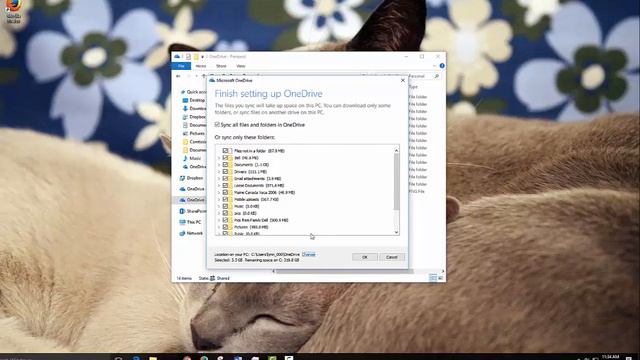Open the Share tab in File Explorer
This screenshot has height=360, width=640.
(x=221, y=66)
